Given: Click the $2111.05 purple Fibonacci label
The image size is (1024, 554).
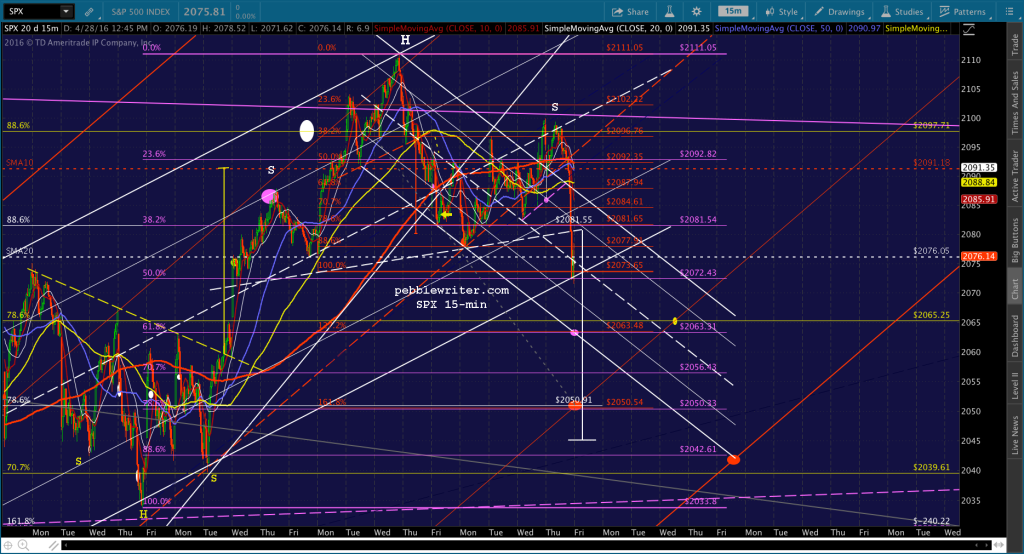Looking at the screenshot, I should (x=697, y=48).
